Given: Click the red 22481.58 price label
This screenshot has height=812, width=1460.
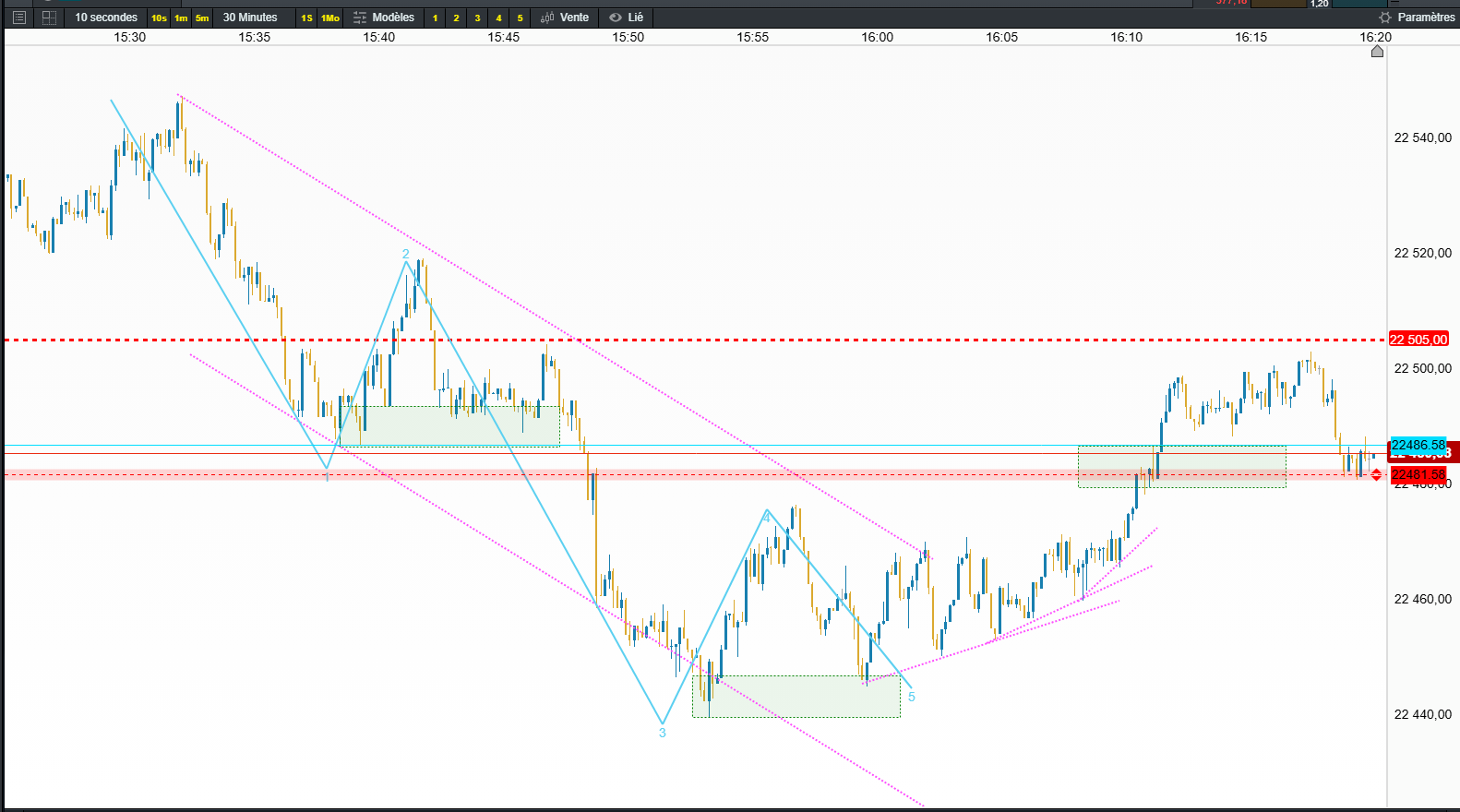Looking at the screenshot, I should tap(1418, 474).
